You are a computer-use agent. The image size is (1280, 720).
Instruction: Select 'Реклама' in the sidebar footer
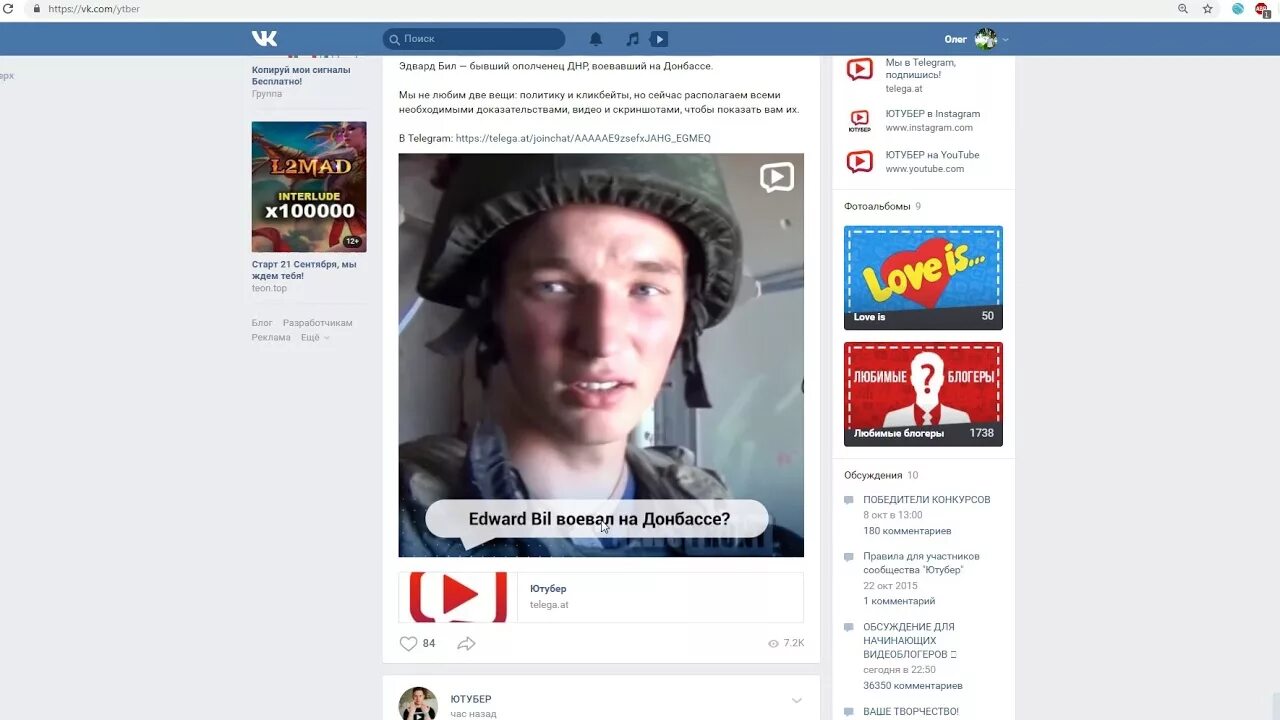coord(271,337)
